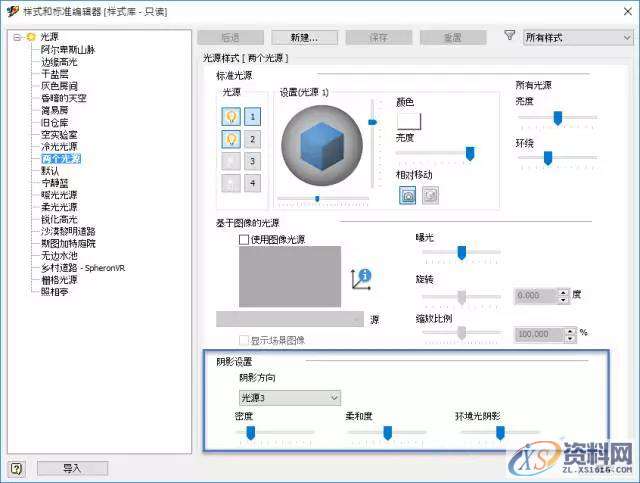
Task: Select the highlighted 两个光源 style
Action: pos(61,159)
